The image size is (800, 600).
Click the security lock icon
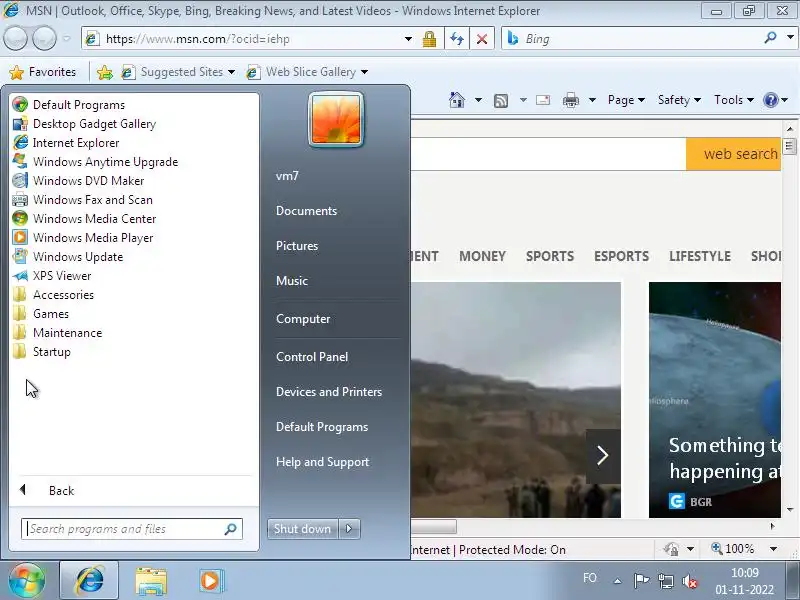click(429, 39)
